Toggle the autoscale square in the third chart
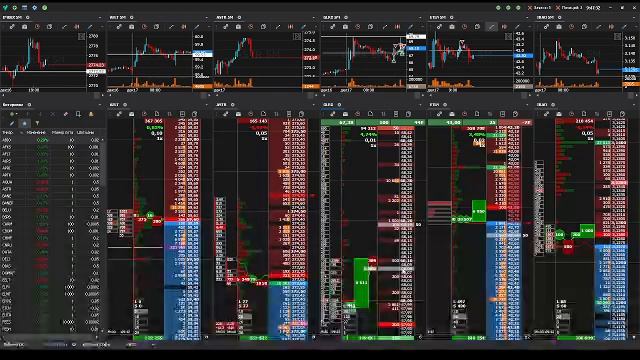Viewport: 640px width, 360px height. click(297, 36)
